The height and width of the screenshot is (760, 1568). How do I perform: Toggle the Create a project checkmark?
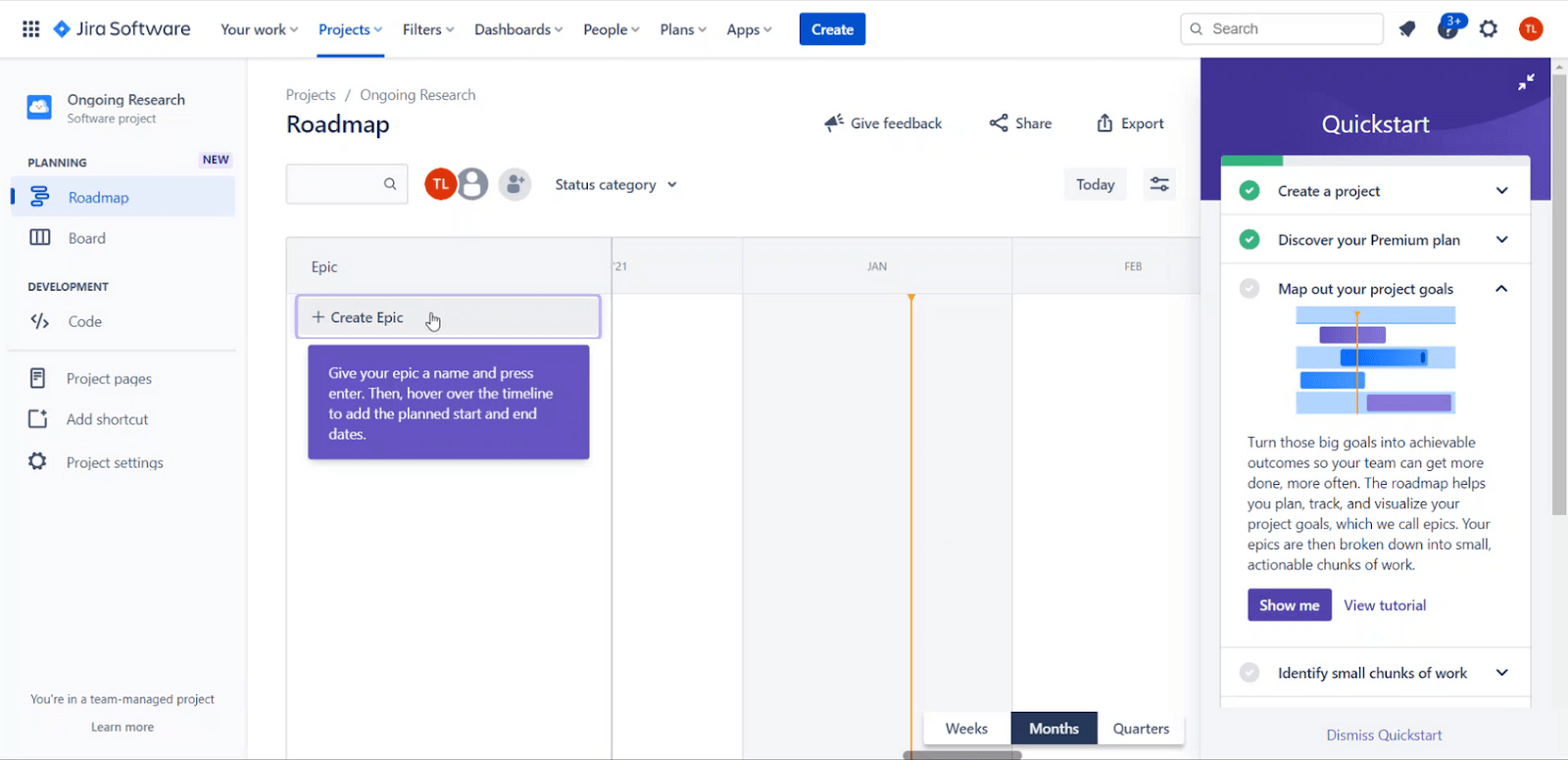click(x=1249, y=191)
